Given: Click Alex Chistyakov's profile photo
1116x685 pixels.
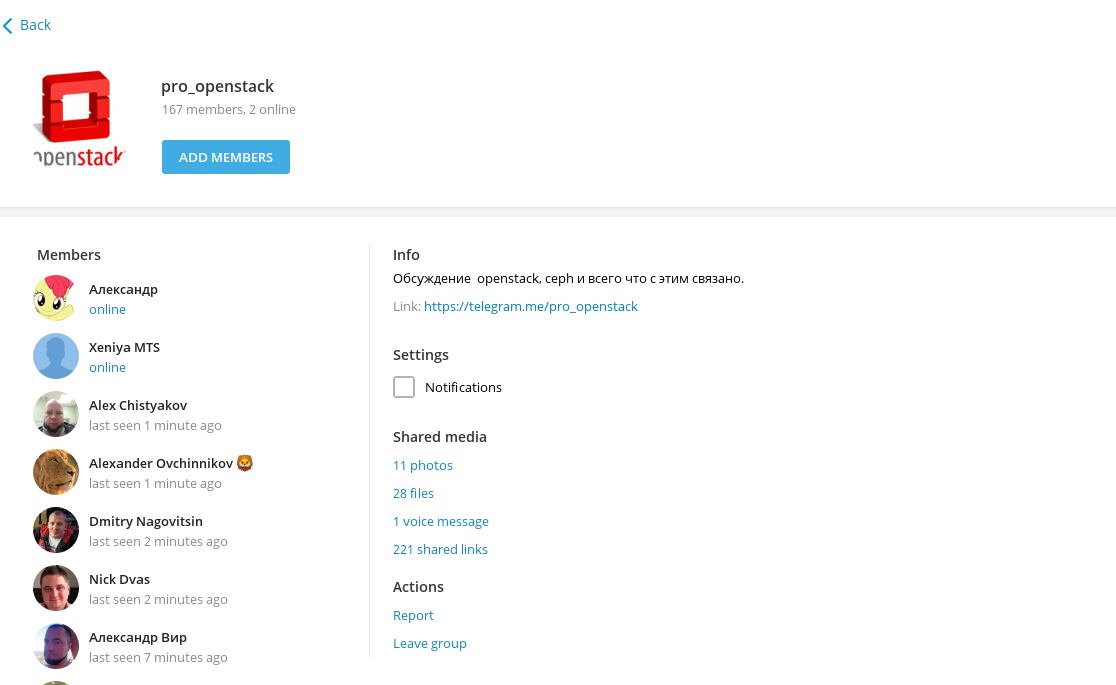Looking at the screenshot, I should [x=56, y=414].
